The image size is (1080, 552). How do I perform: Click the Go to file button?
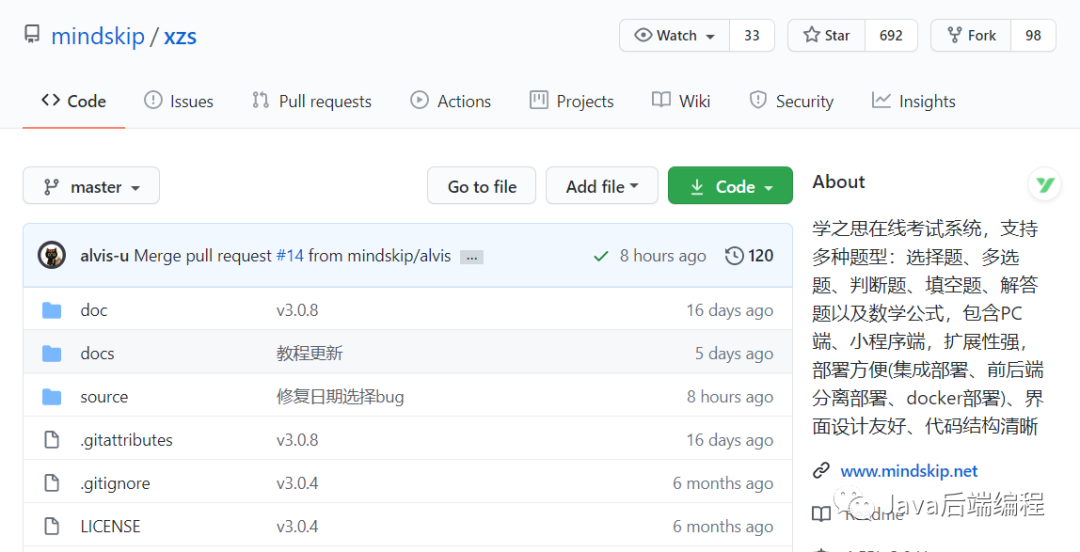[x=481, y=186]
